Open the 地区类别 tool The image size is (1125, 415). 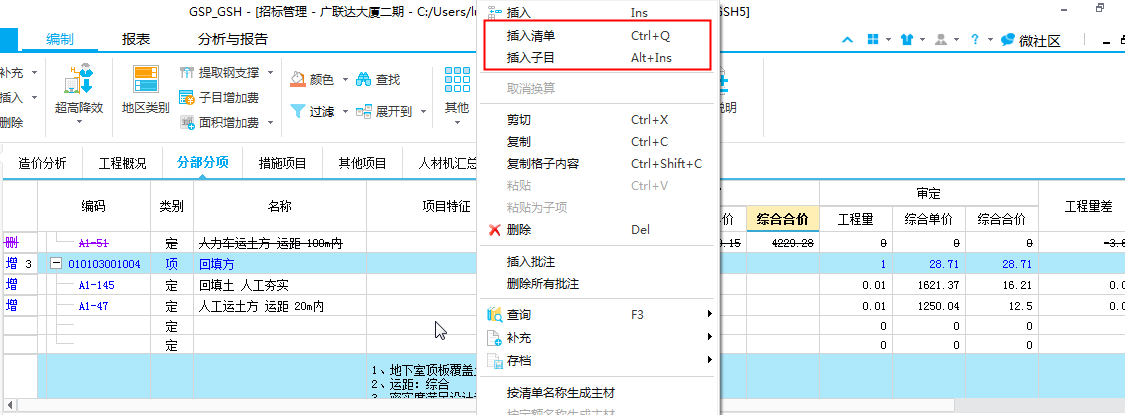click(145, 80)
